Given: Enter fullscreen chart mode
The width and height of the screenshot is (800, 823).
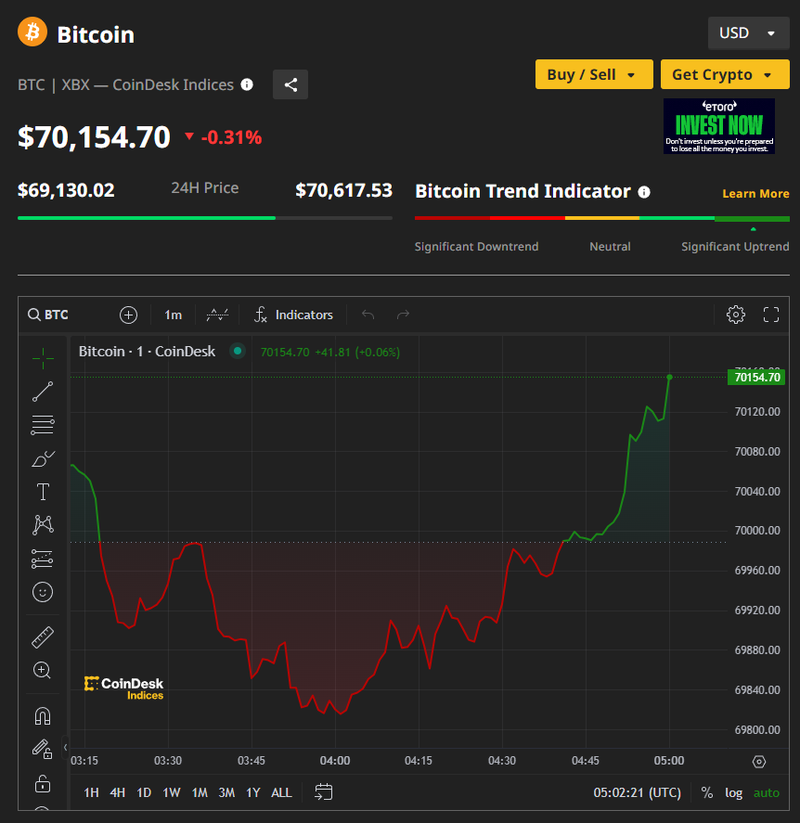Looking at the screenshot, I should [x=771, y=315].
